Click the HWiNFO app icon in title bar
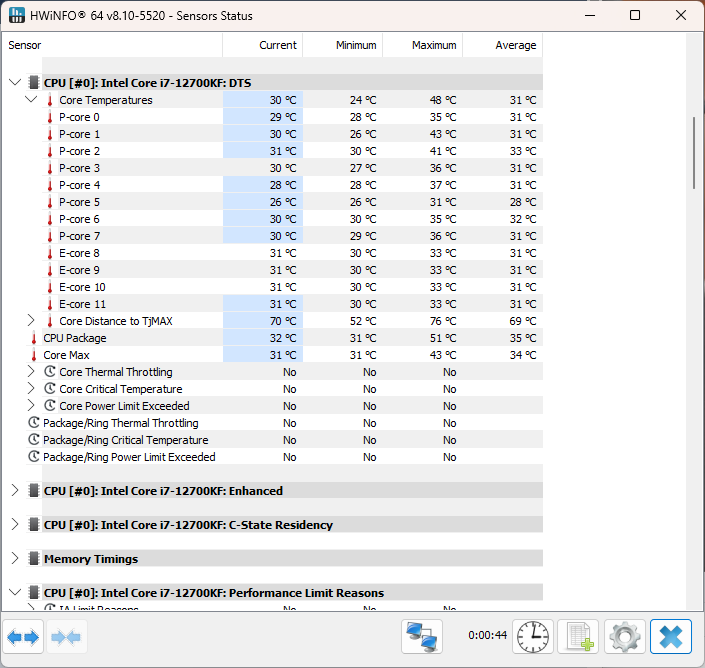 [17, 15]
